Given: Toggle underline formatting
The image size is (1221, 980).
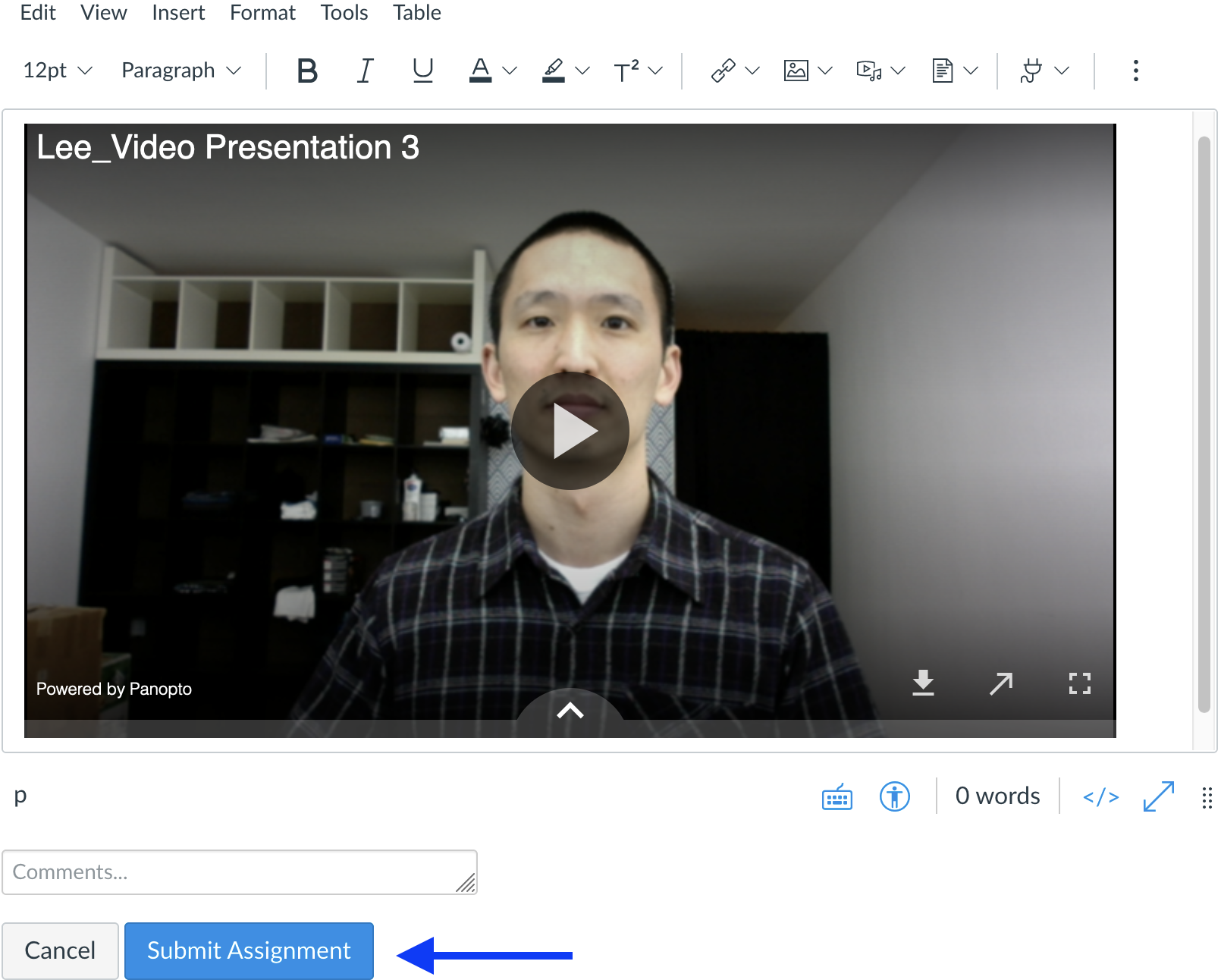Looking at the screenshot, I should pyautogui.click(x=422, y=71).
